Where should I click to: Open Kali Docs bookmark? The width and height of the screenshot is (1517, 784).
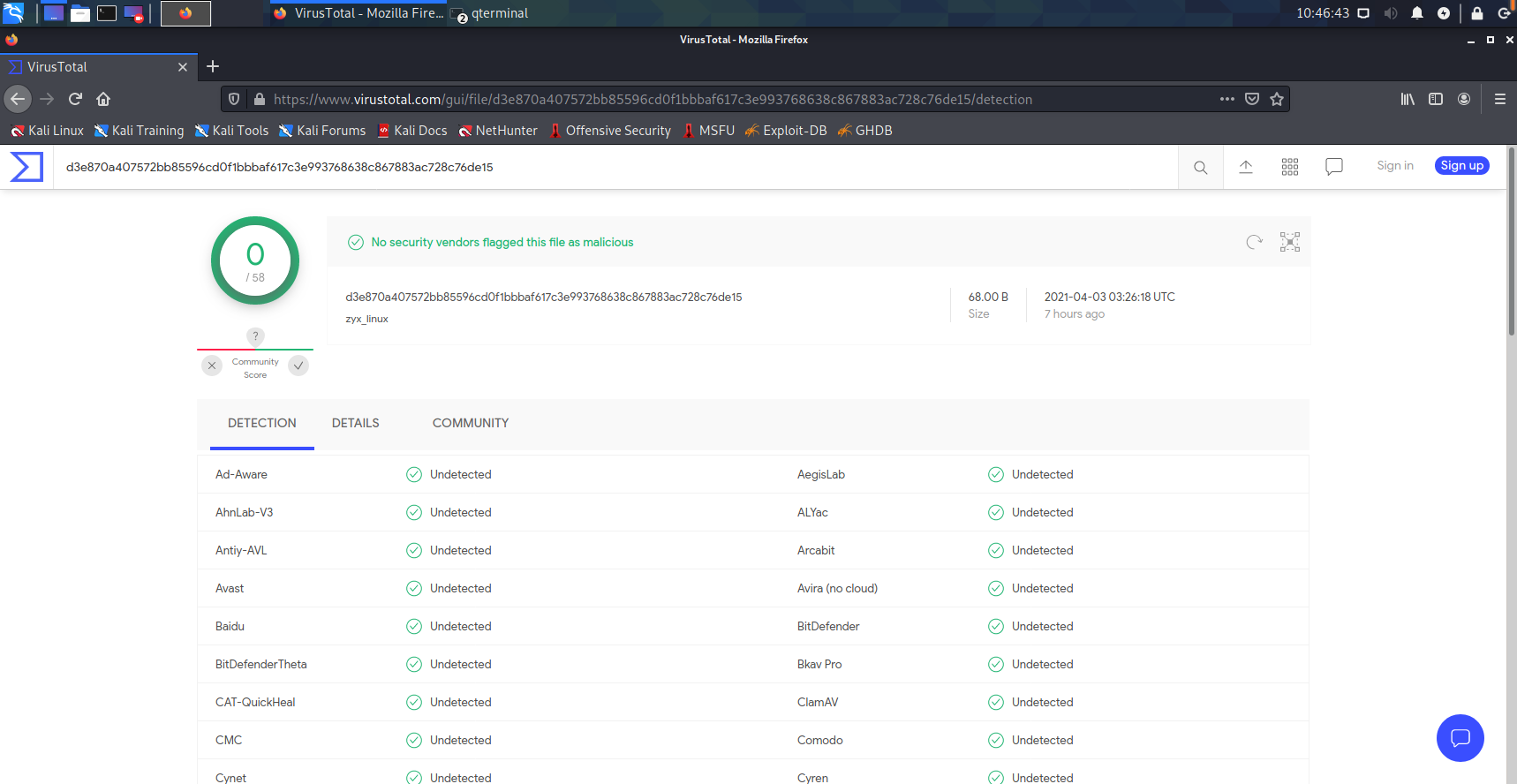coord(412,131)
